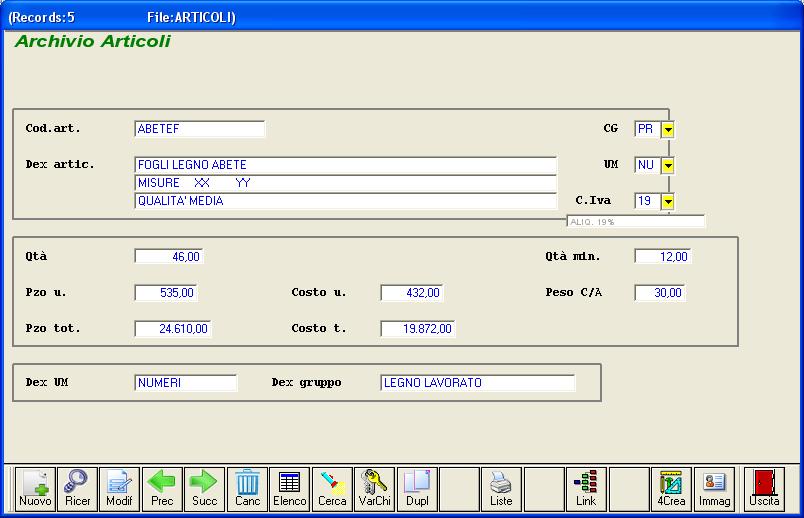This screenshot has width=804, height=518.
Task: Open the Link tree diagram icon
Action: [586, 489]
